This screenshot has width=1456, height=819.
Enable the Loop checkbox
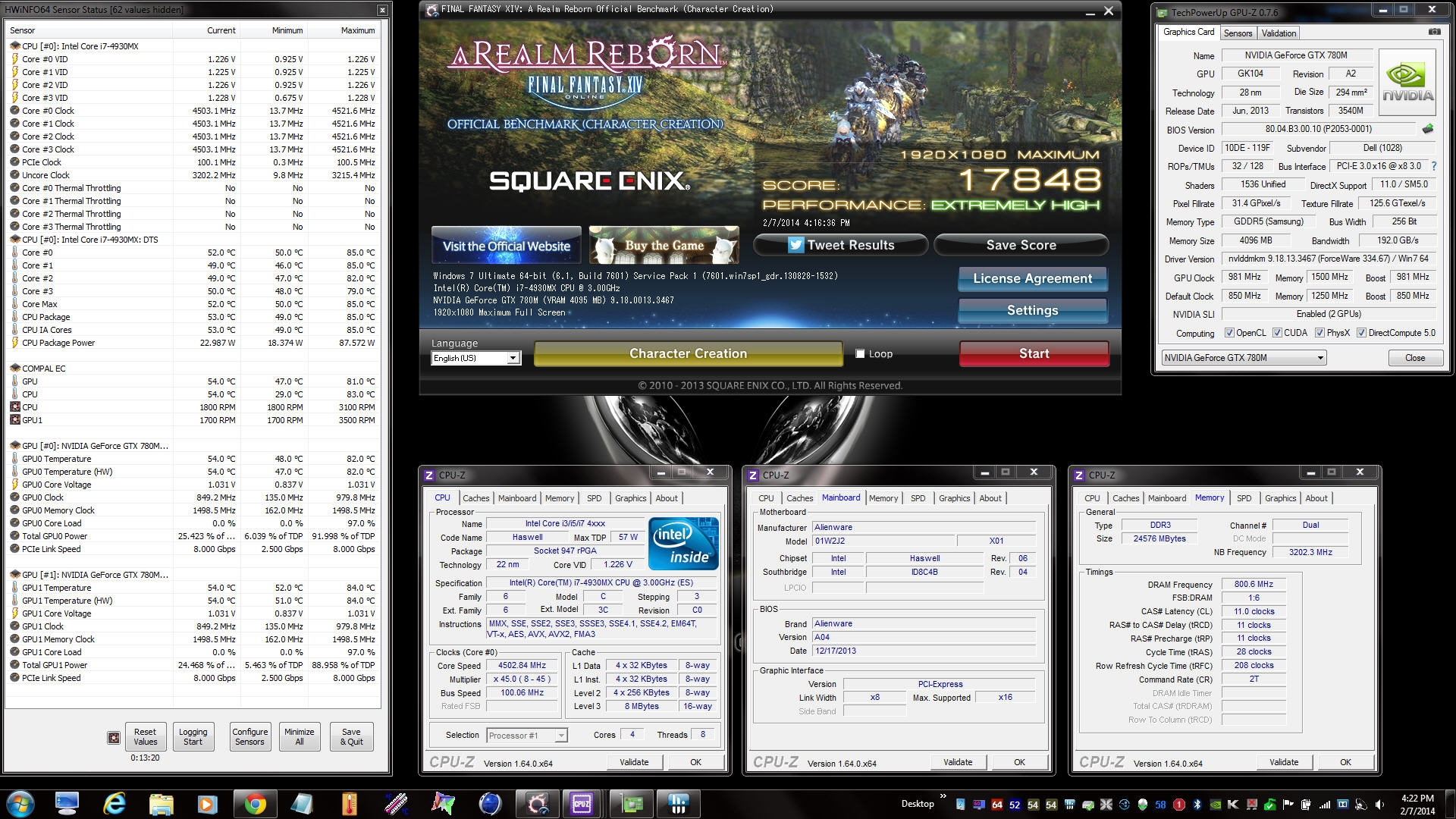point(860,353)
